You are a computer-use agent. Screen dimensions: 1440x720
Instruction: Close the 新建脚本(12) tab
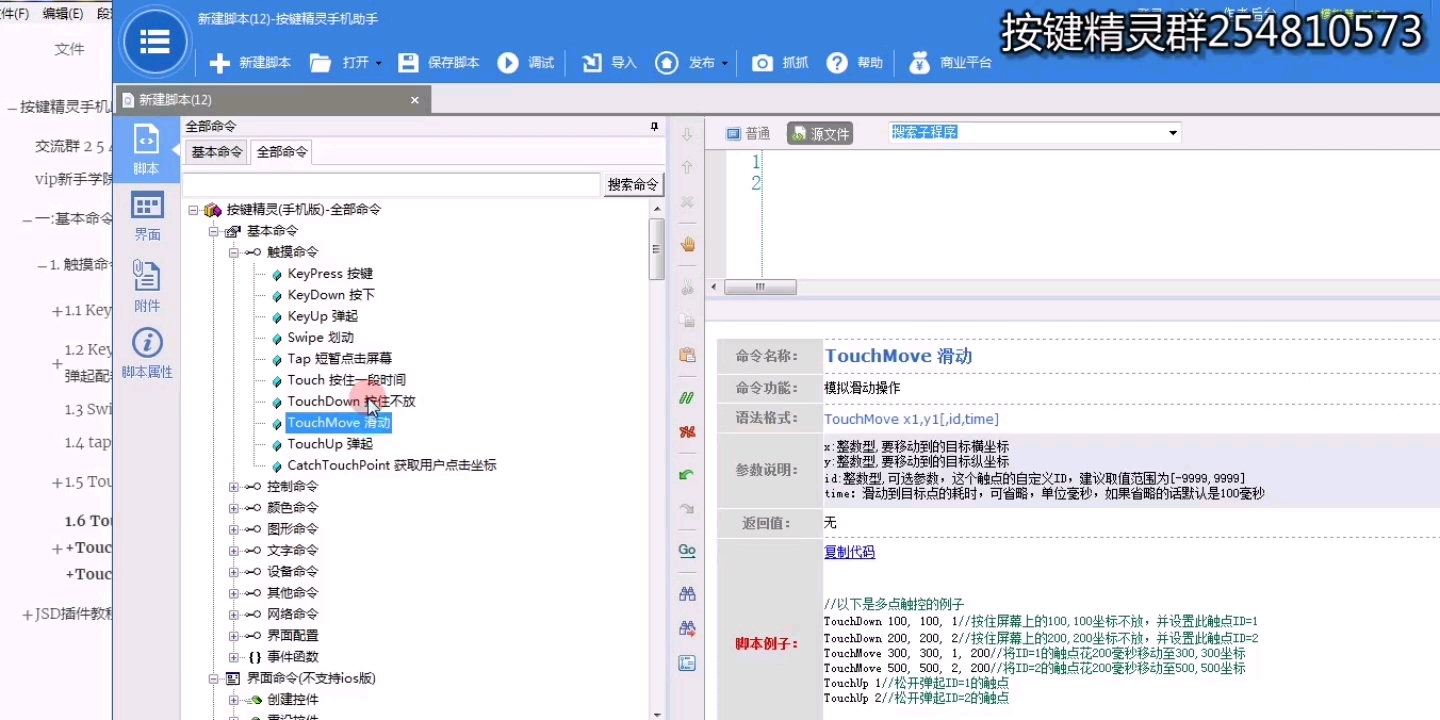coord(415,100)
